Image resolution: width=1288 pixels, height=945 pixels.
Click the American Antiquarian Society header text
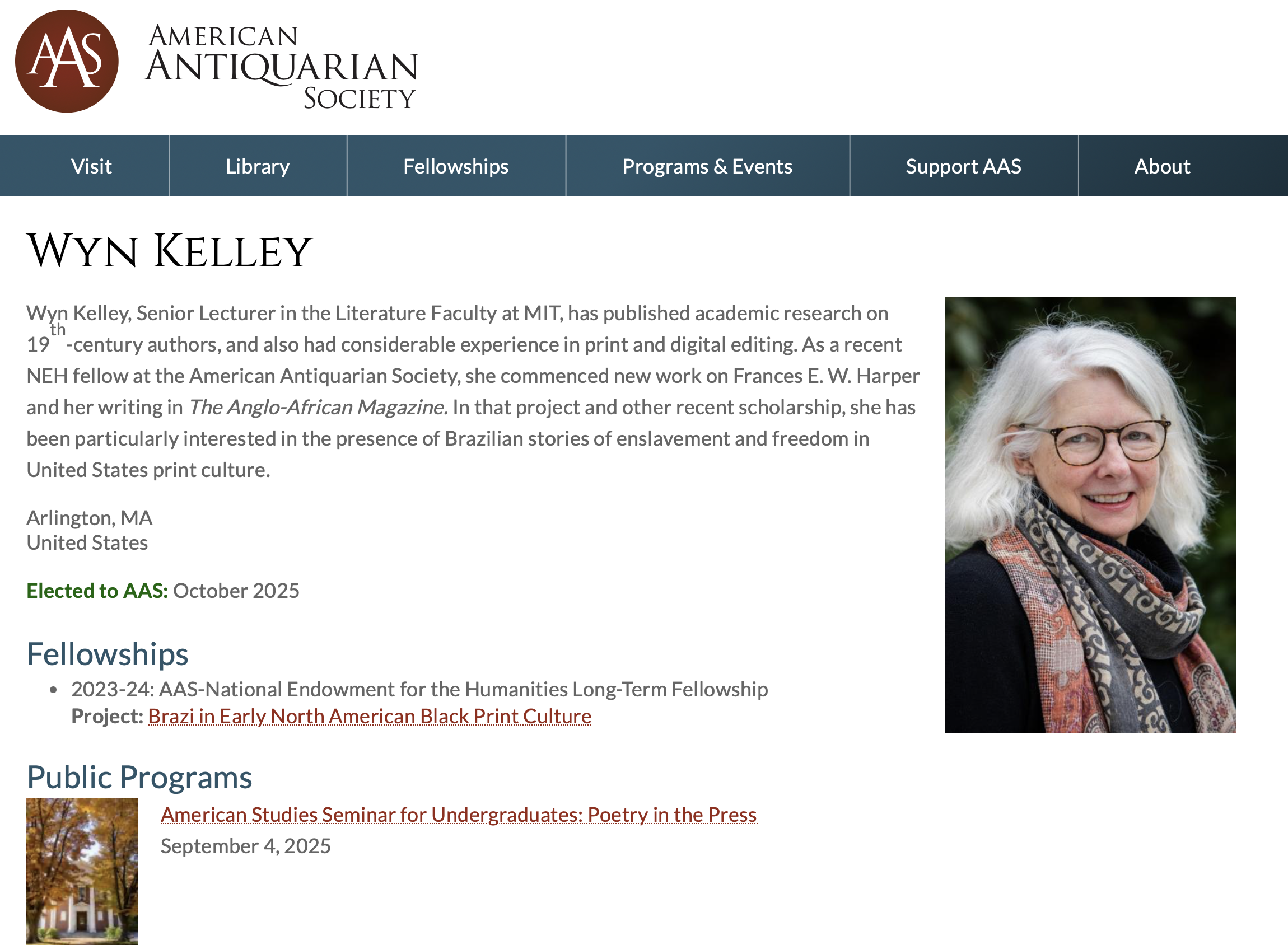pos(282,63)
